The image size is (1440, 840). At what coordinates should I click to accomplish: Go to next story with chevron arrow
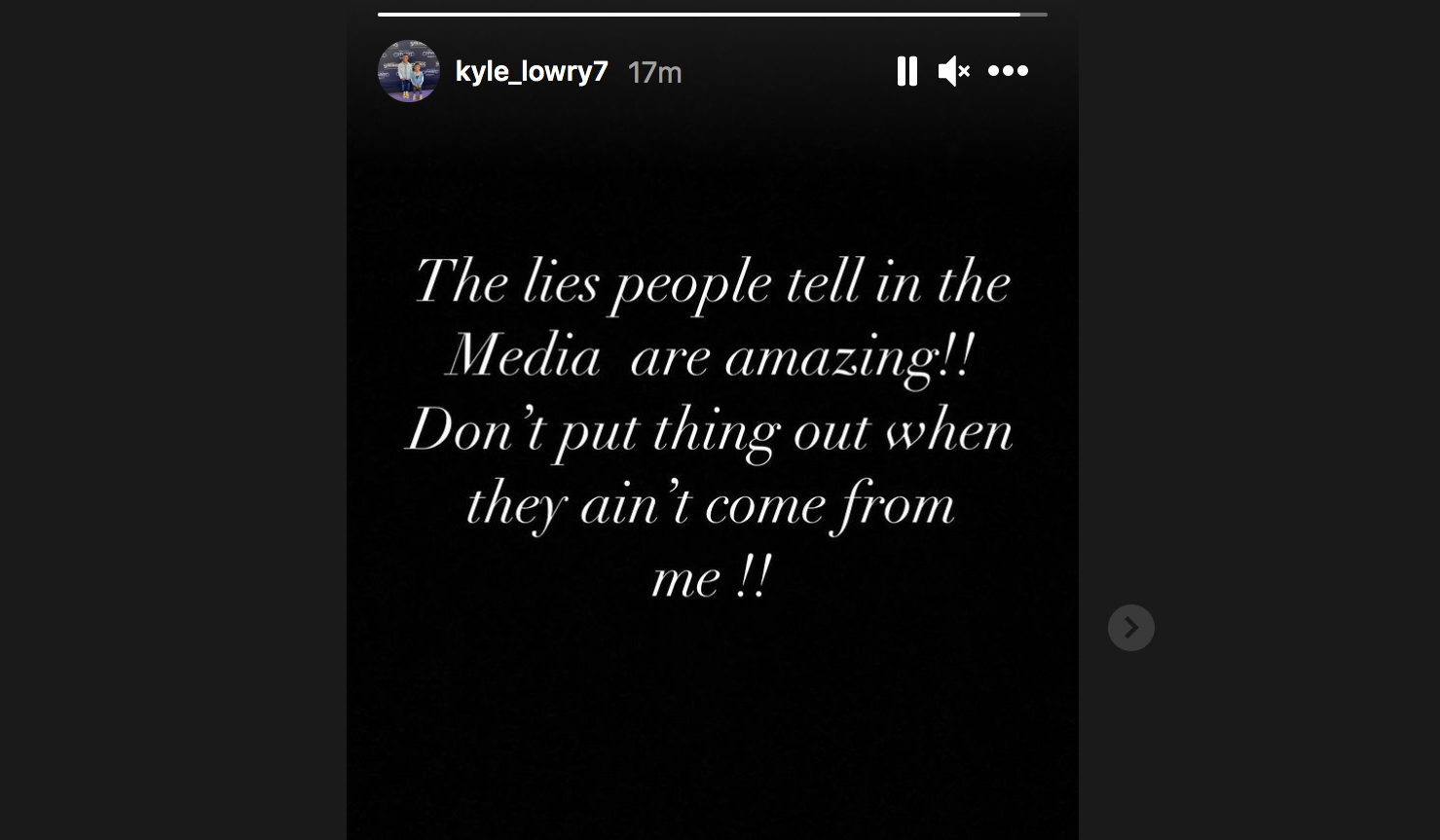click(x=1130, y=628)
